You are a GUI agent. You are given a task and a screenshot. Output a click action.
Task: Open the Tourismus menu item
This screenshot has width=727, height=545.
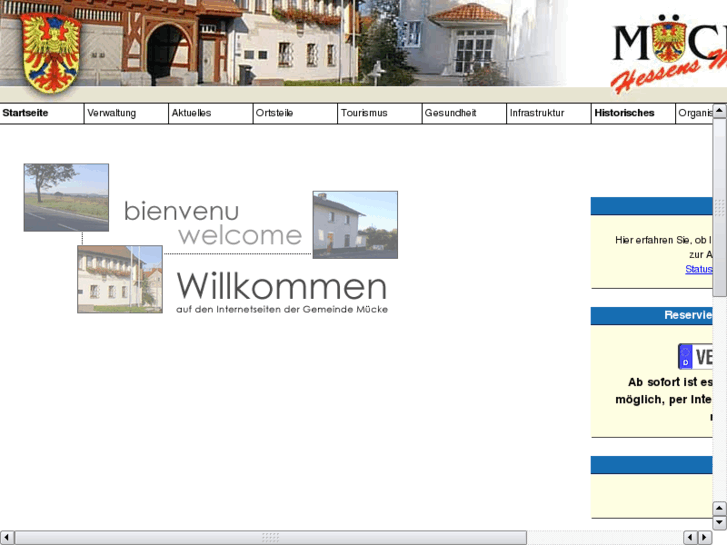pyautogui.click(x=380, y=113)
